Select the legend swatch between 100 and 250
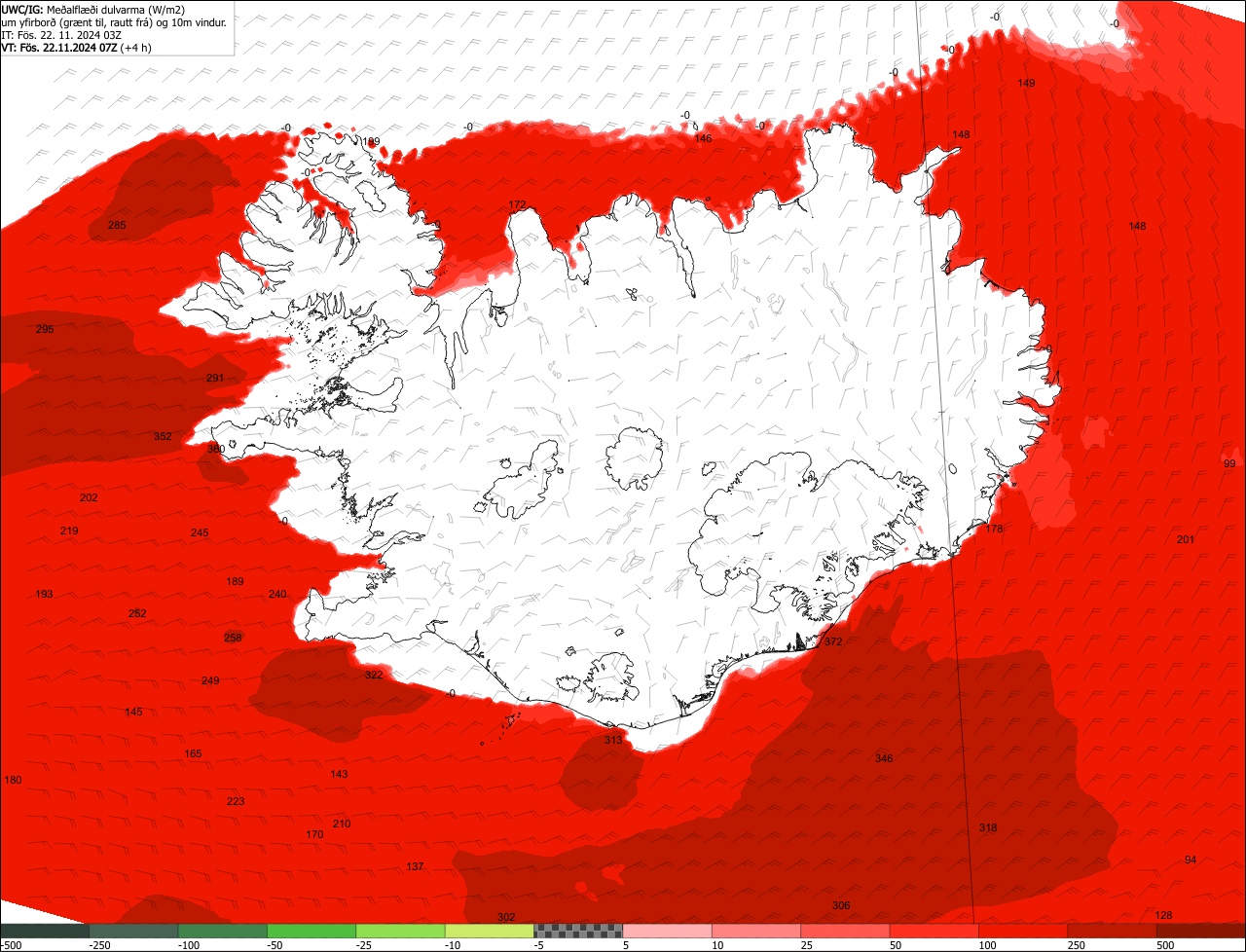The width and height of the screenshot is (1246, 952). [1024, 930]
